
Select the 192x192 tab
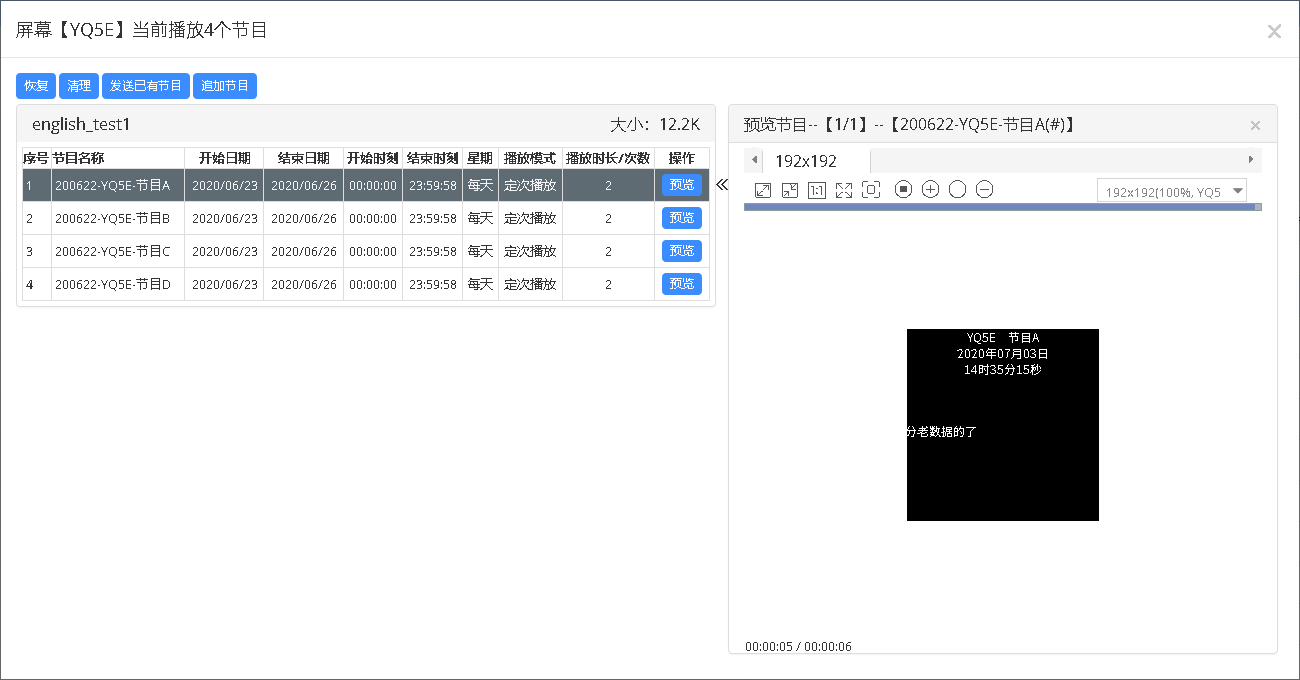816,161
